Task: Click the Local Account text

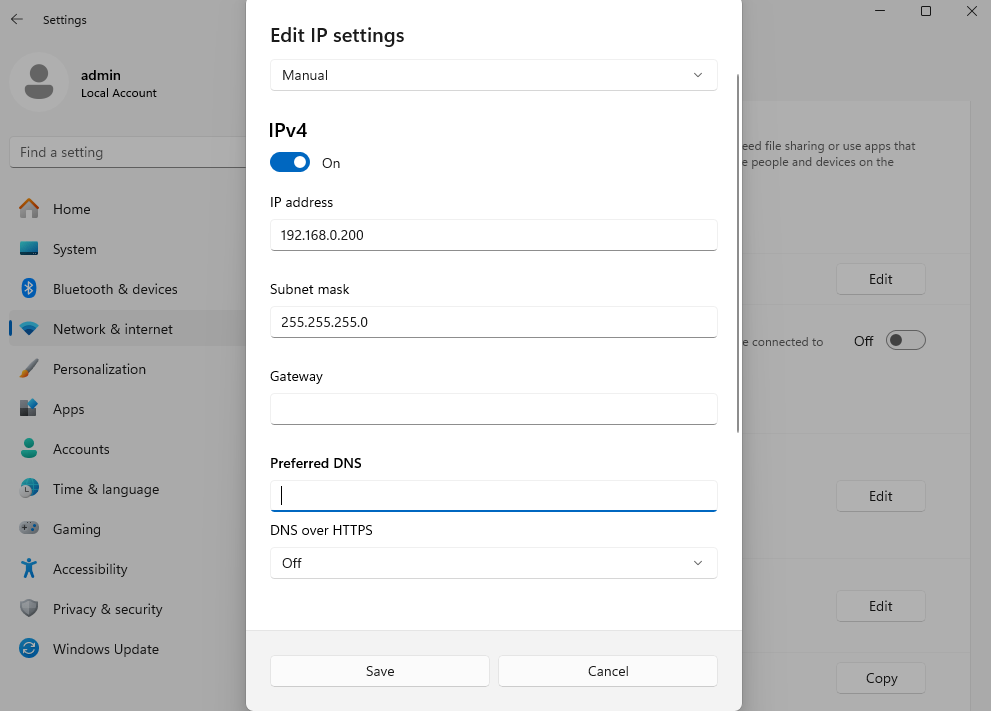Action: click(119, 93)
